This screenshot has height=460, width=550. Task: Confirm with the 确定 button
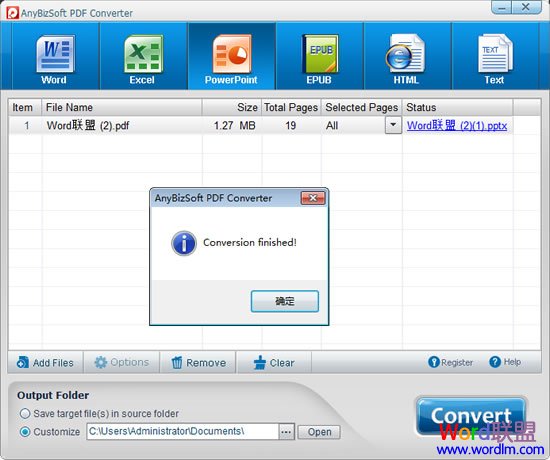click(x=284, y=301)
